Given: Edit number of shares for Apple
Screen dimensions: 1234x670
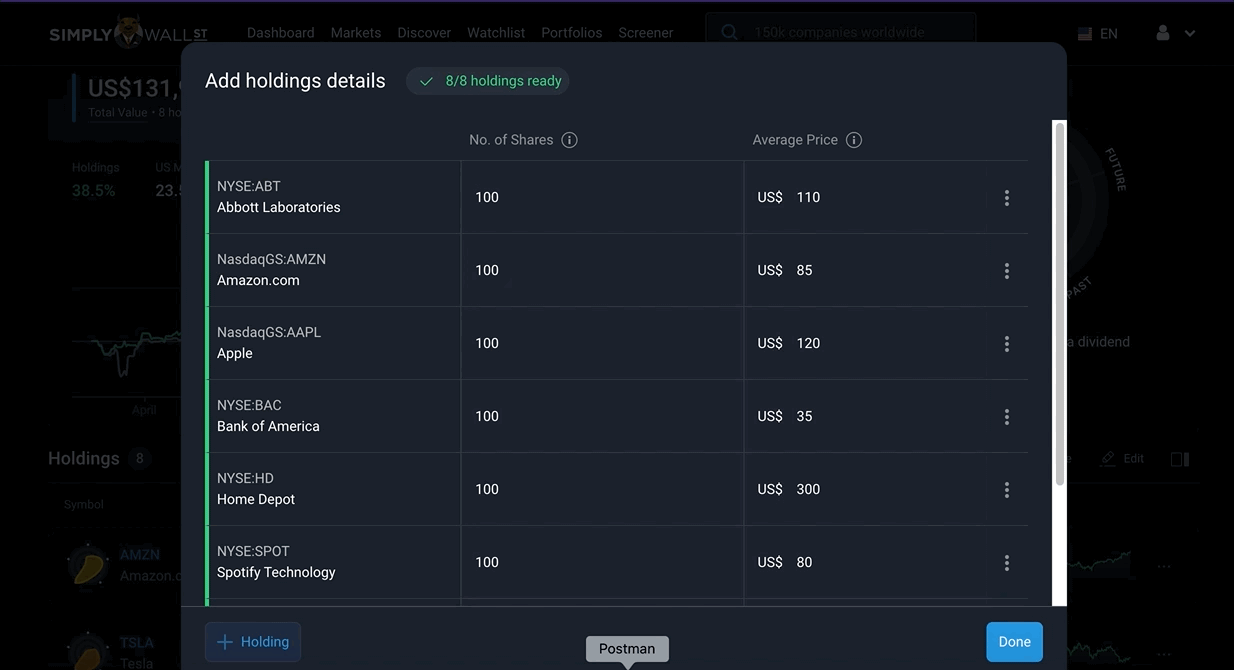Looking at the screenshot, I should pyautogui.click(x=602, y=343).
